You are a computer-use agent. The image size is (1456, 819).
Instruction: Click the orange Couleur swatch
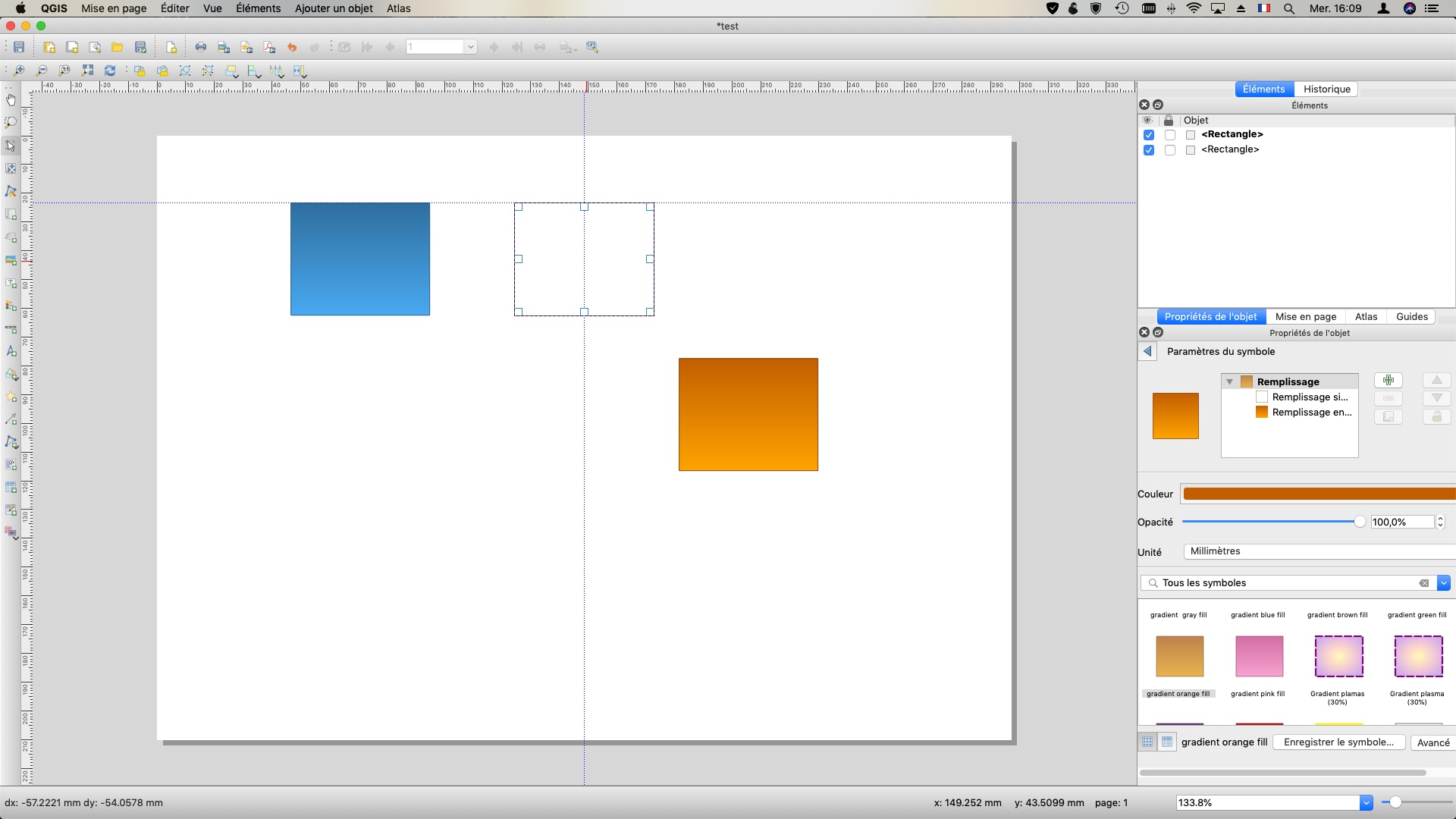[x=1319, y=494]
